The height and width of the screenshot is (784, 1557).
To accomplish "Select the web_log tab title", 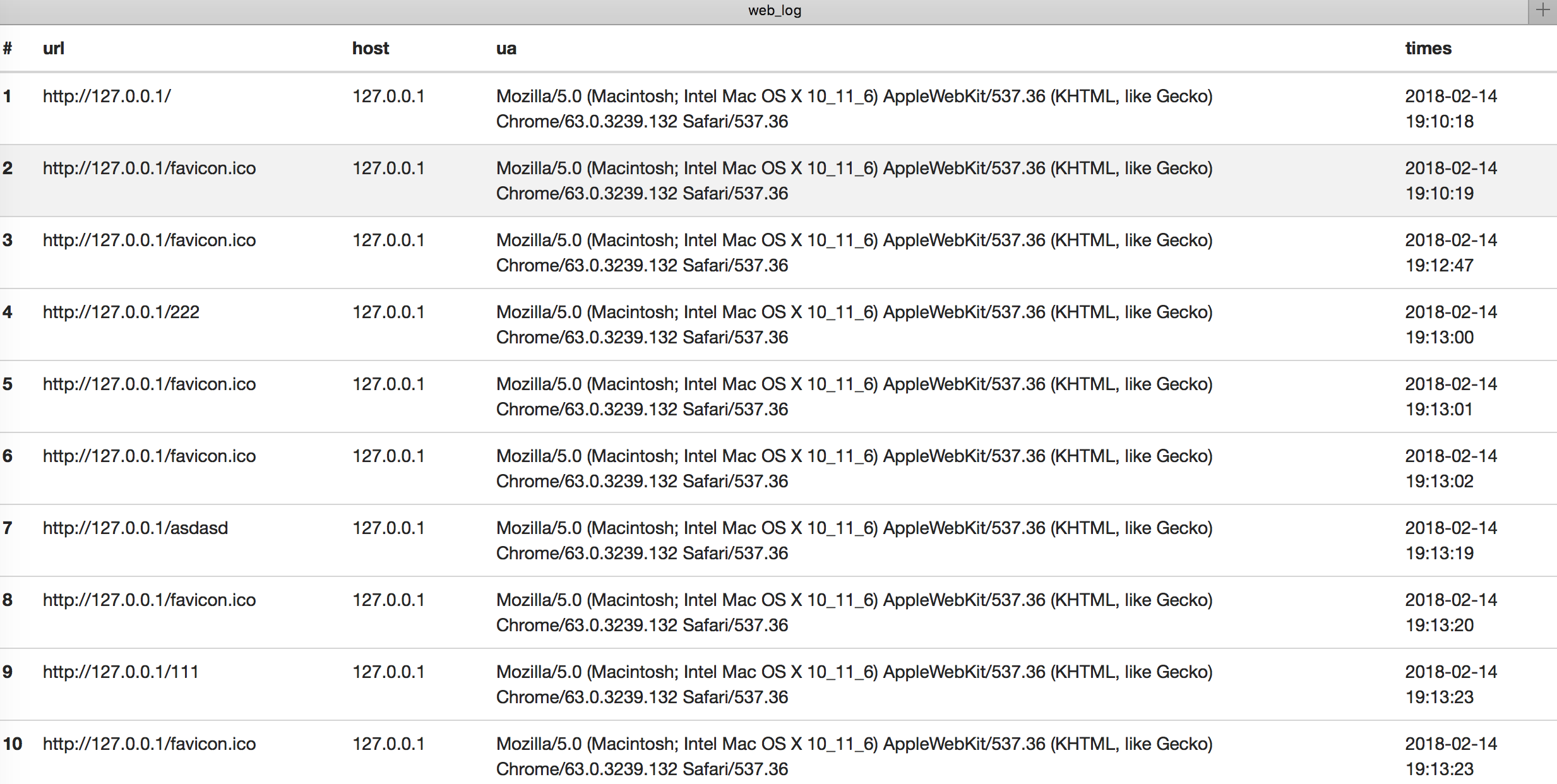I will (x=774, y=11).
